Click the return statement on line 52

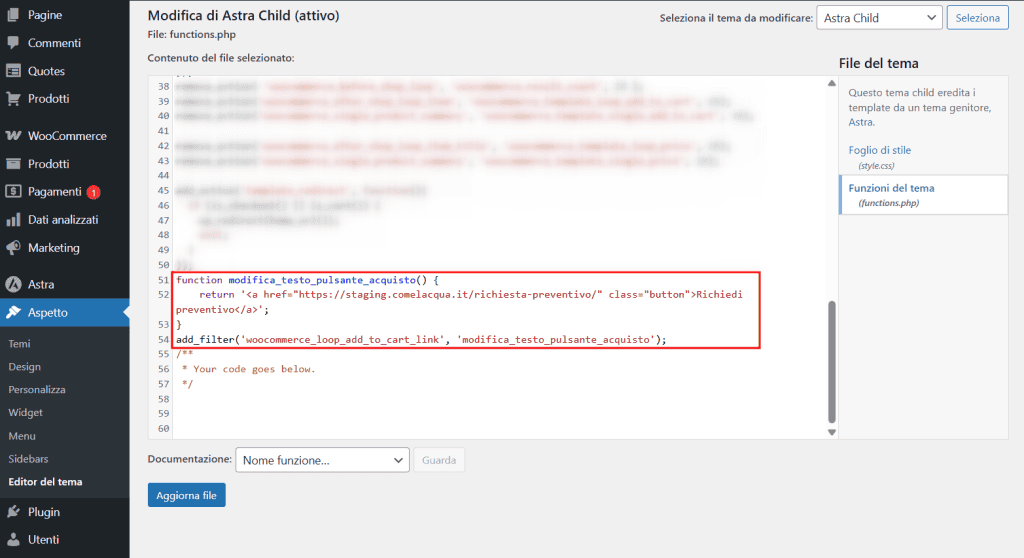coord(459,302)
